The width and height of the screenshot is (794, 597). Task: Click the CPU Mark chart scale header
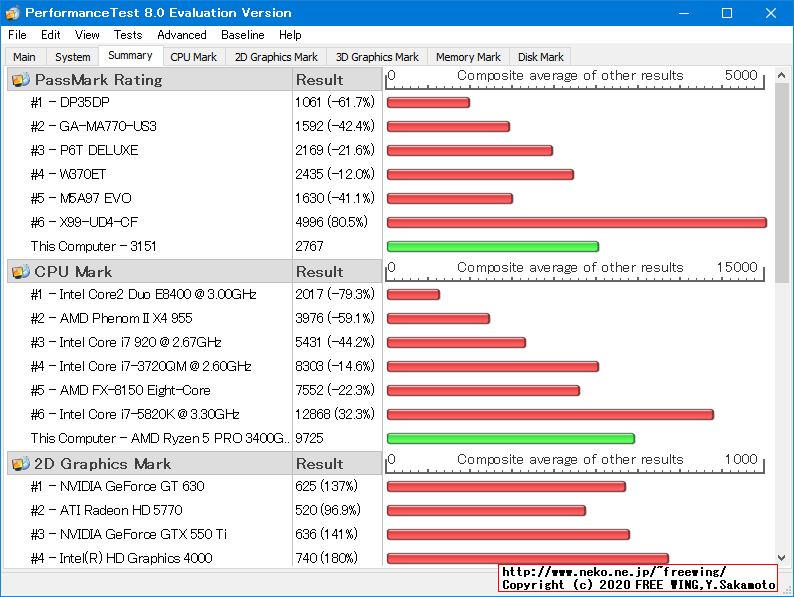coord(575,271)
